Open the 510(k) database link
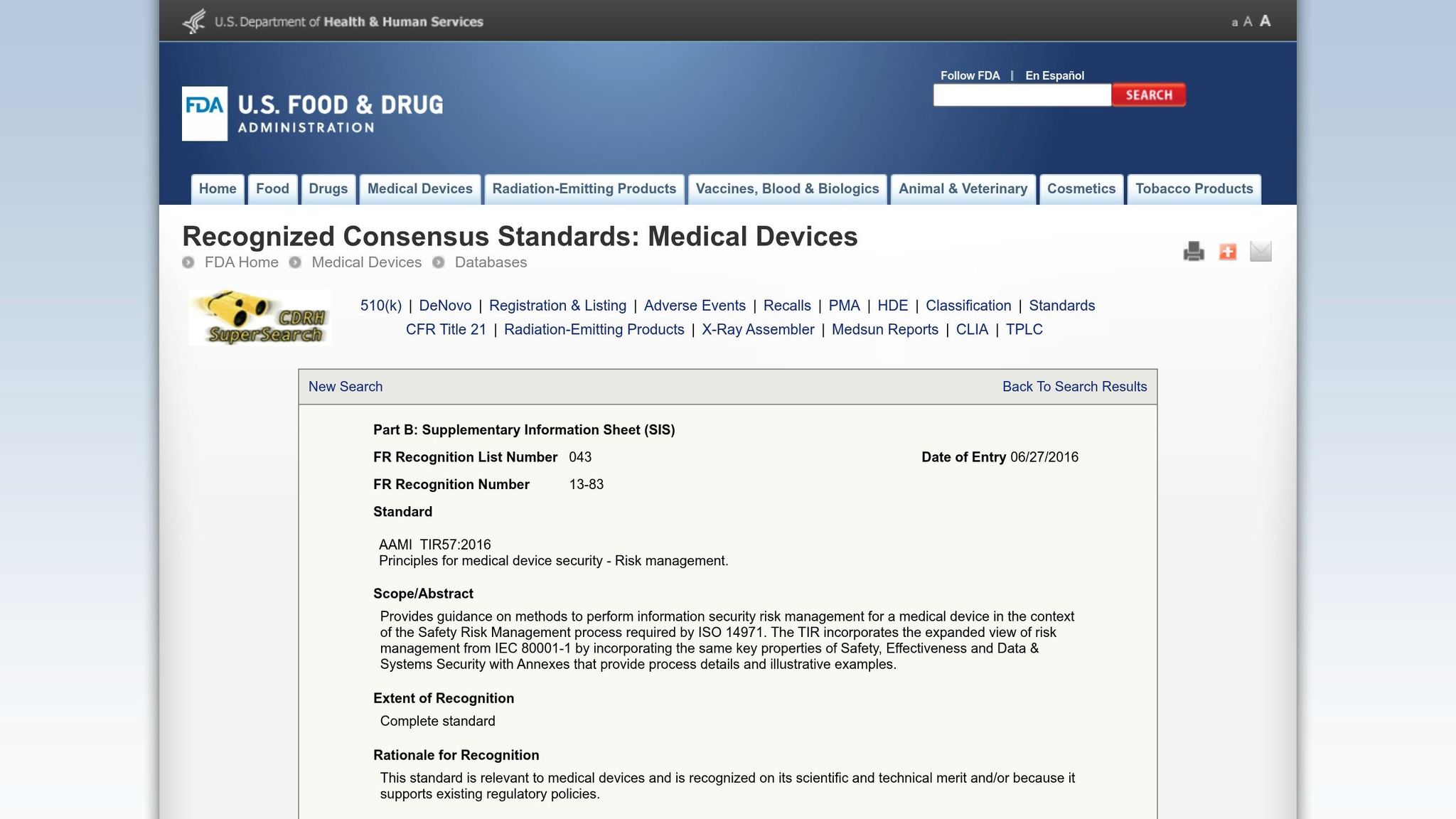Image resolution: width=1456 pixels, height=819 pixels. (381, 306)
